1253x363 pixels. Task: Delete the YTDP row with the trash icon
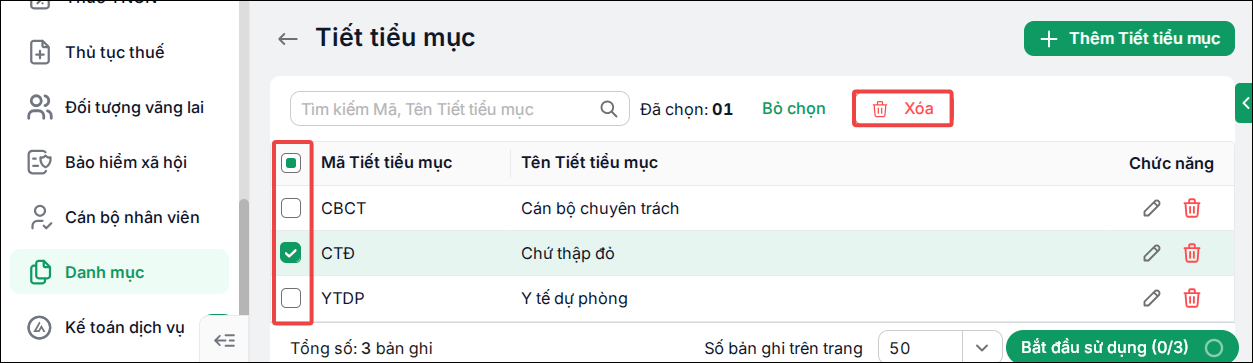pos(1191,298)
